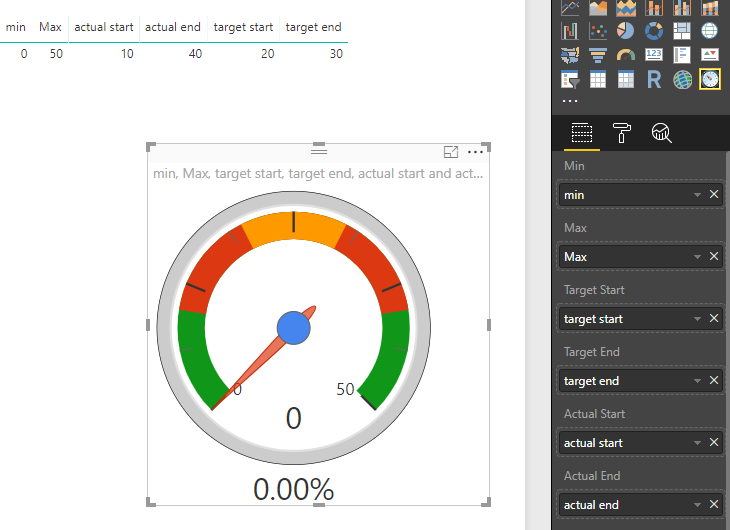The image size is (730, 530).
Task: Remove target start field from its well
Action: pyautogui.click(x=714, y=318)
